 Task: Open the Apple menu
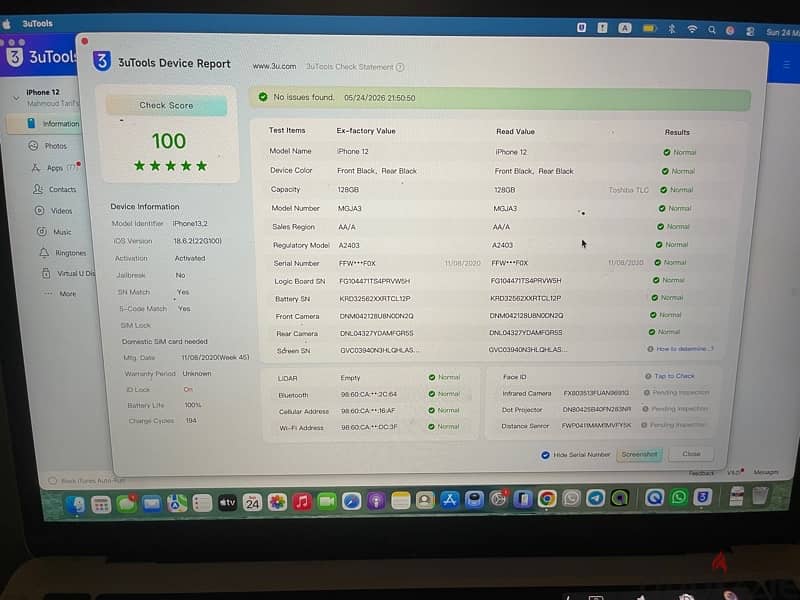point(6,23)
